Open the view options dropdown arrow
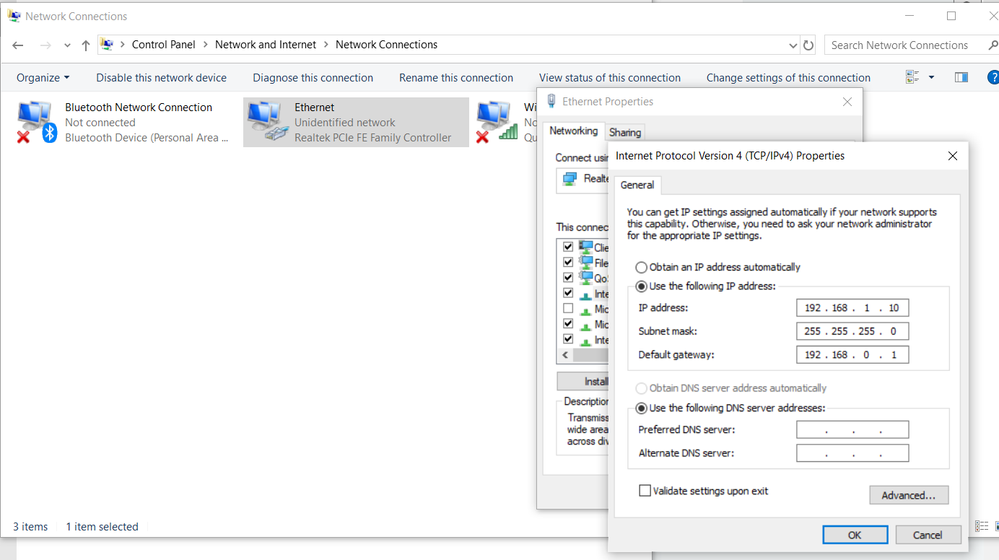Viewport: 999px width, 560px height. coord(931,77)
